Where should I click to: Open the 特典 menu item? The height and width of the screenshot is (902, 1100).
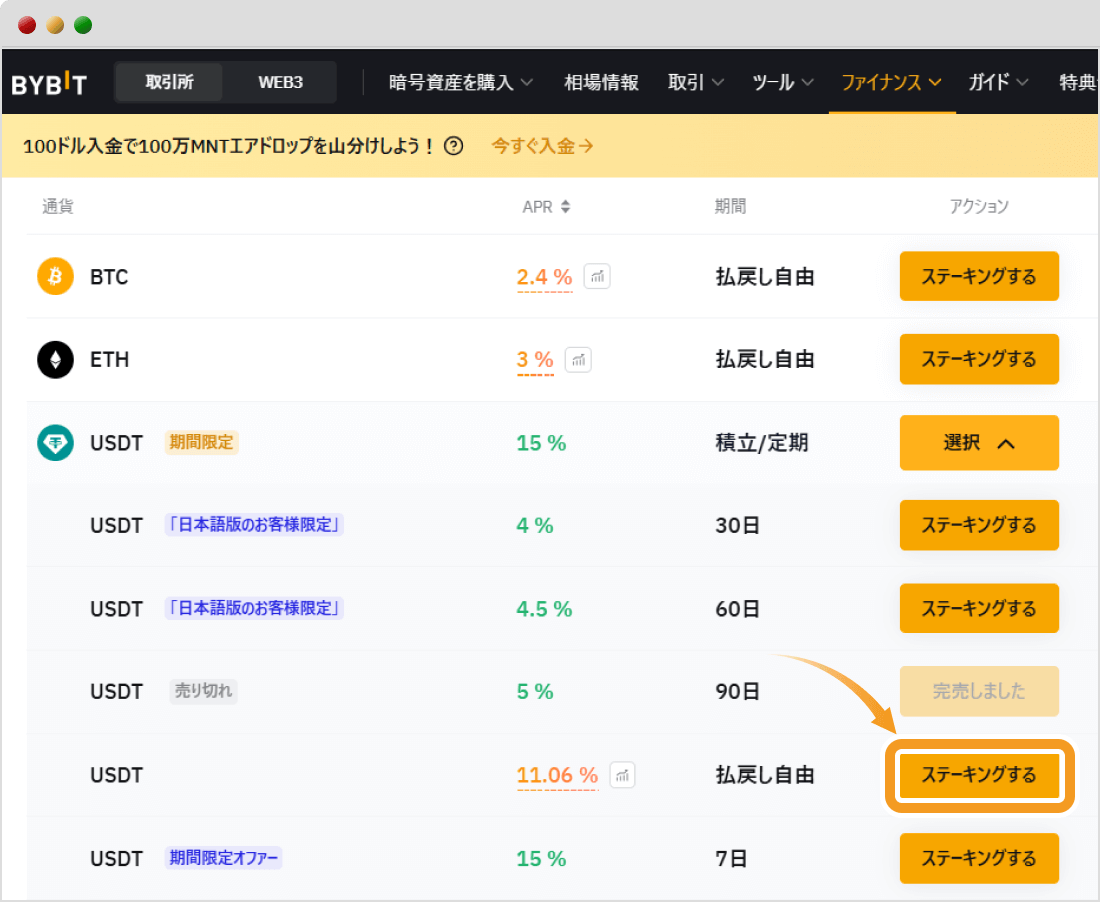point(1078,83)
